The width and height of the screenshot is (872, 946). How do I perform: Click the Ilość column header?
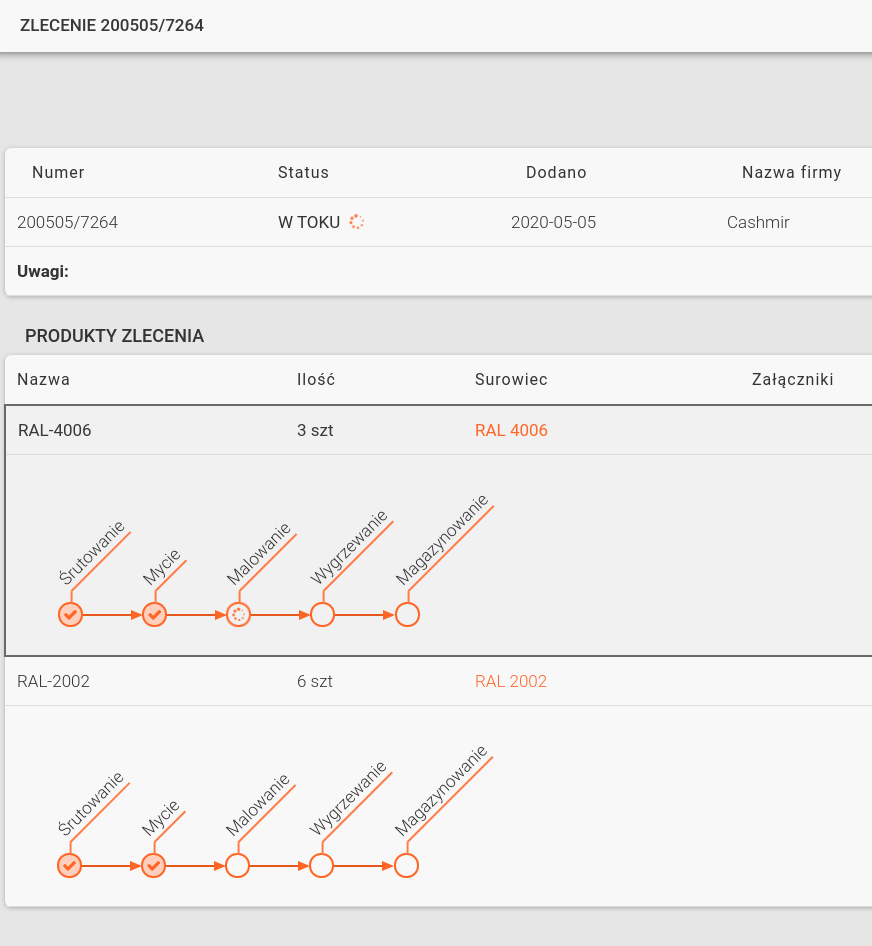coord(316,379)
